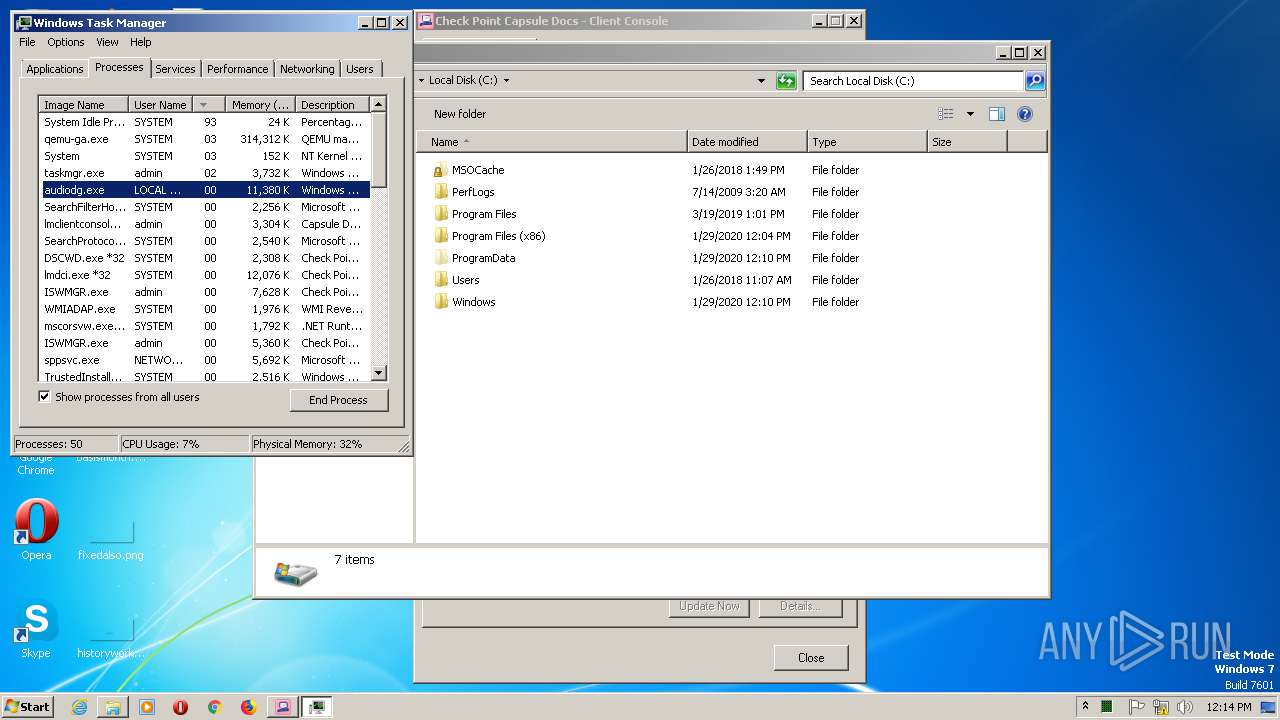
Task: Sort processes by Image Name header
Action: click(84, 105)
